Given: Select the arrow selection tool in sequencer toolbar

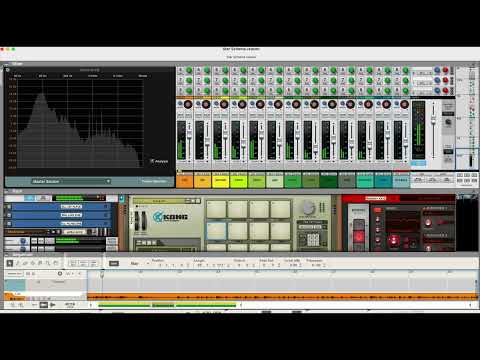Looking at the screenshot, I should point(10,263).
